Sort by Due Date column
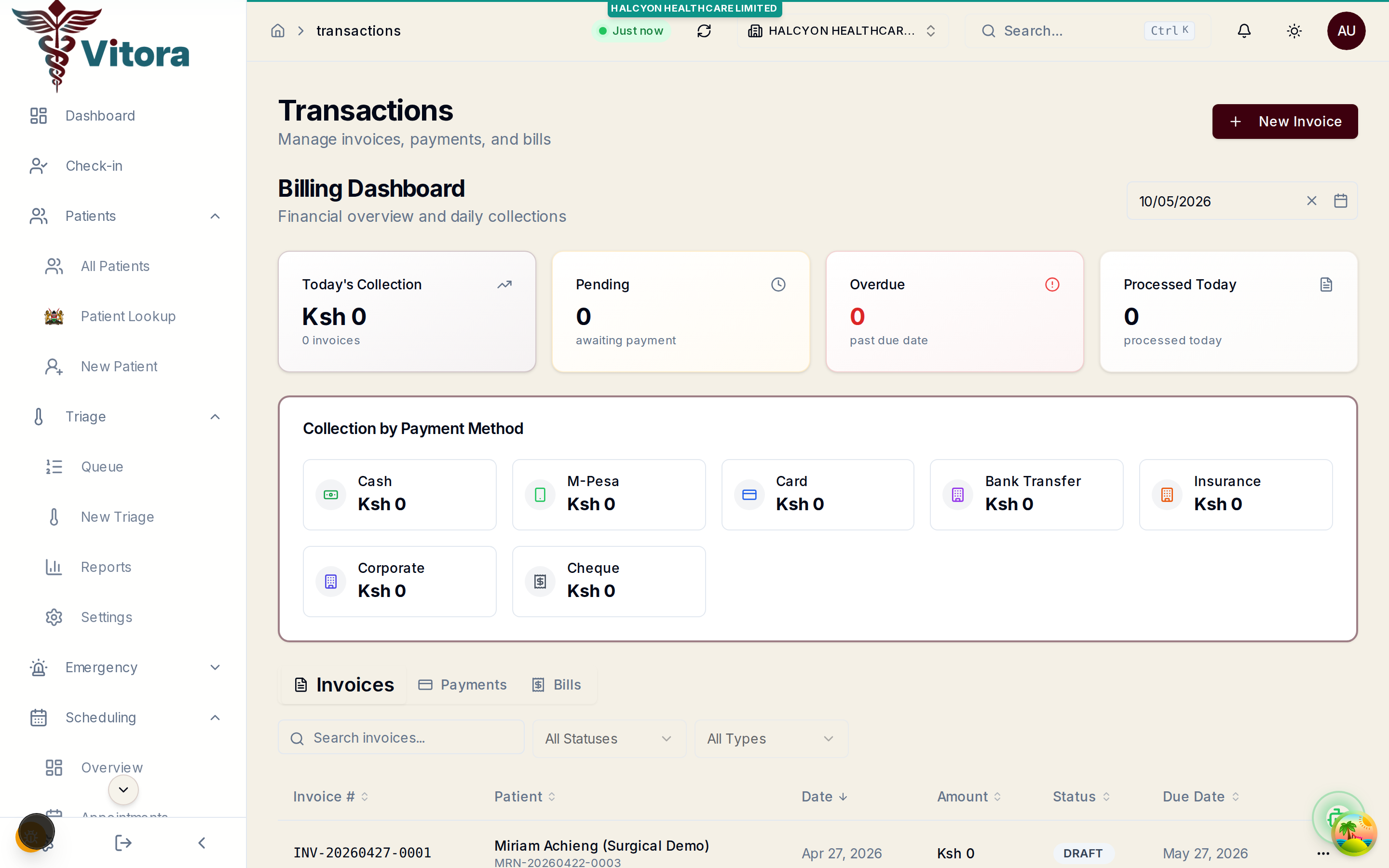Image resolution: width=1389 pixels, height=868 pixels. [1201, 797]
